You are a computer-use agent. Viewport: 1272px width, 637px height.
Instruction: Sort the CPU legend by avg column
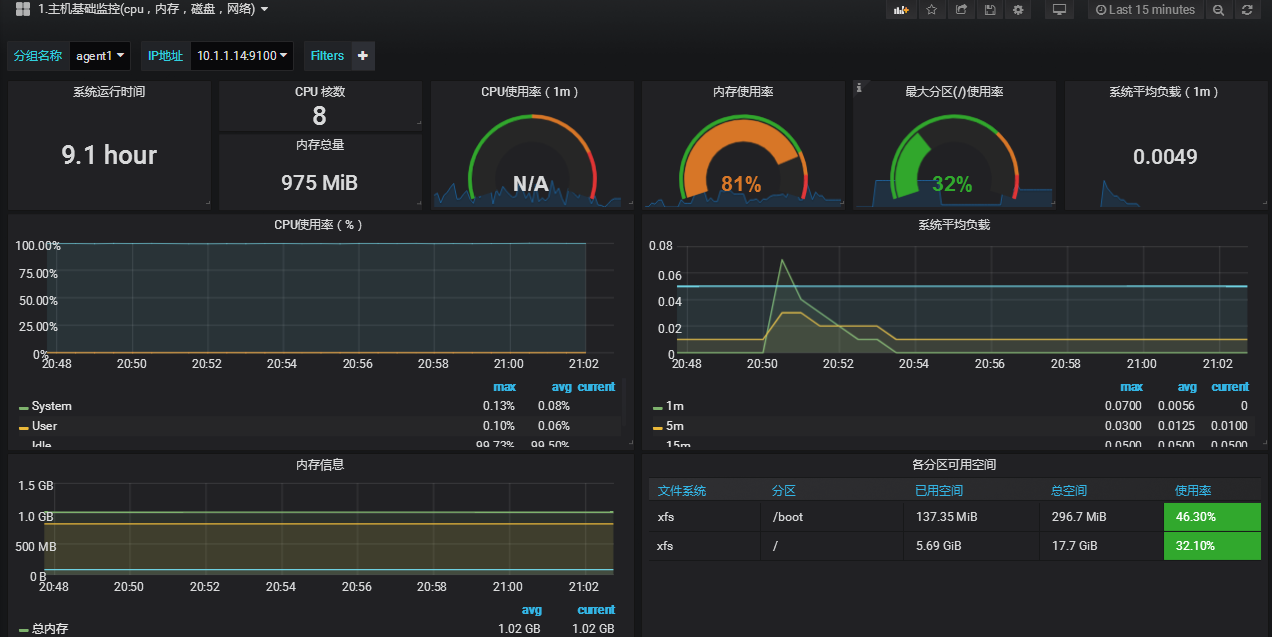click(561, 387)
